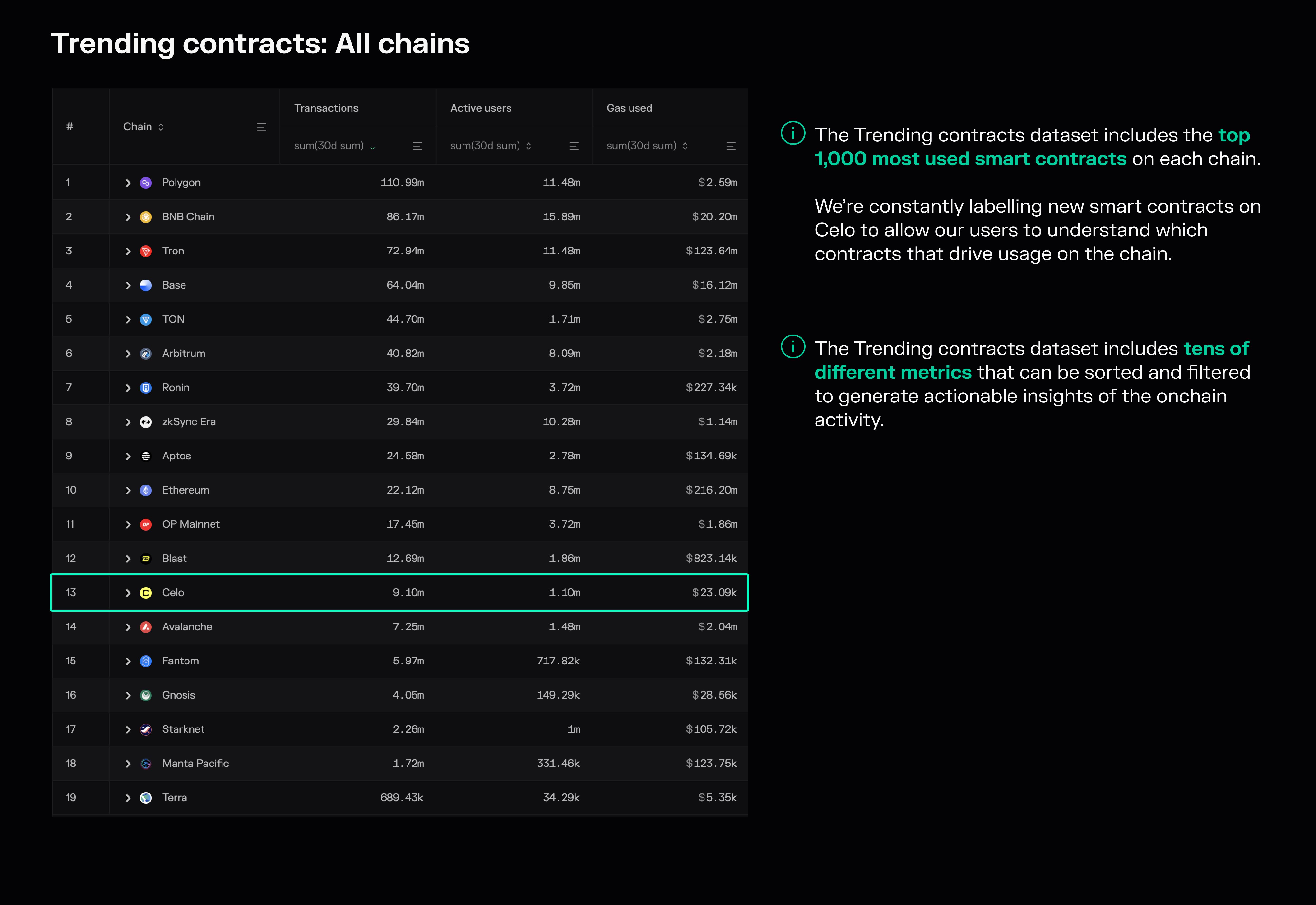Viewport: 1316px width, 905px height.
Task: Click the Avalanche logo icon
Action: click(146, 627)
